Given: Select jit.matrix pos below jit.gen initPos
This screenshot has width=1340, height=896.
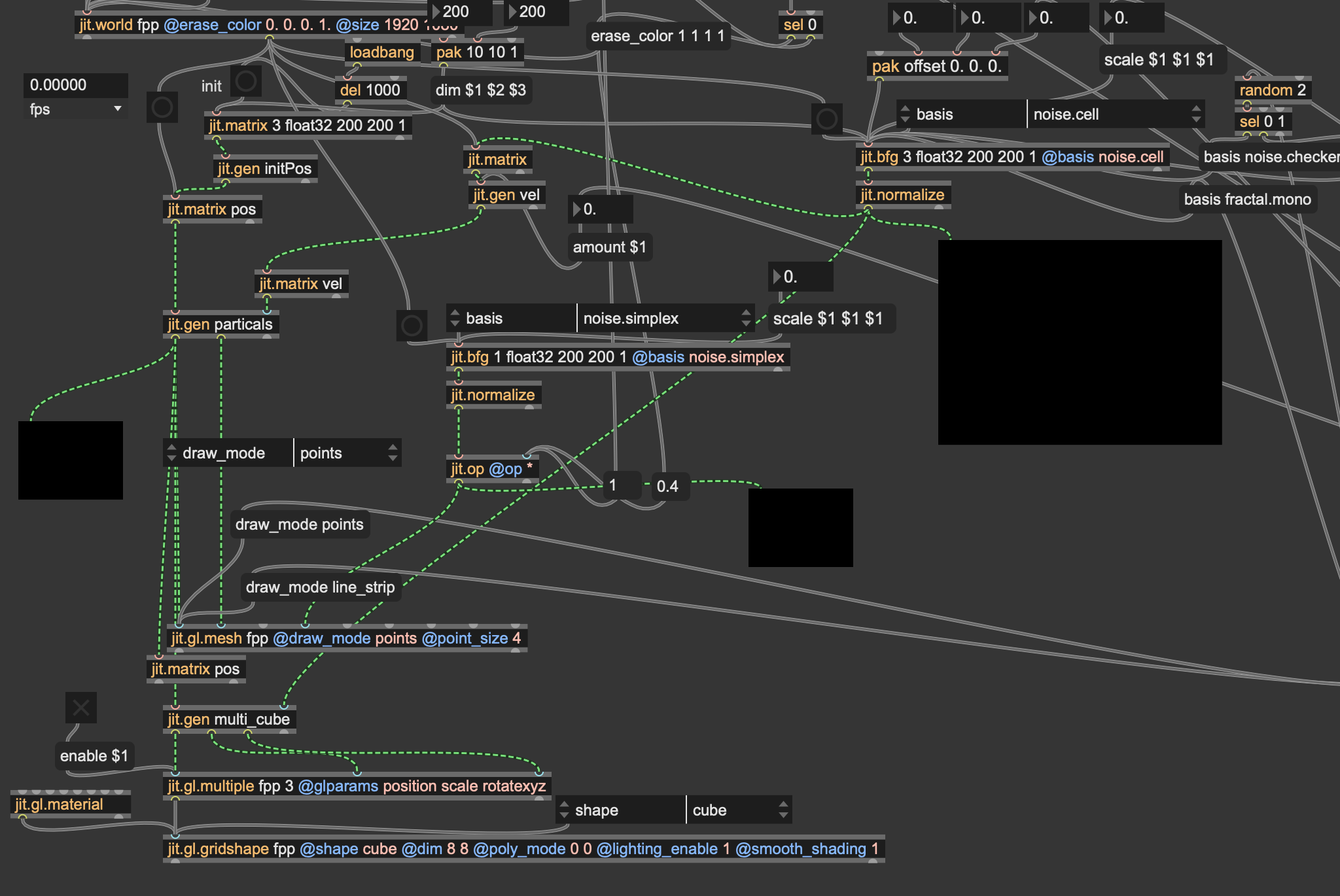Looking at the screenshot, I should (212, 209).
